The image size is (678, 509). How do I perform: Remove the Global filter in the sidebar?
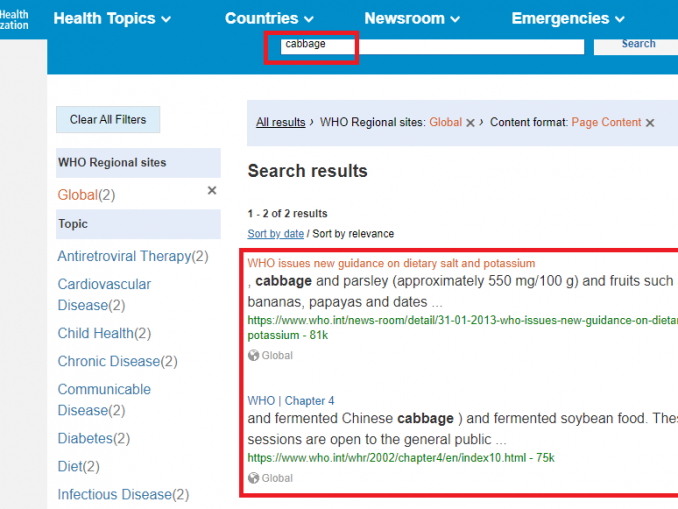pyautogui.click(x=212, y=190)
